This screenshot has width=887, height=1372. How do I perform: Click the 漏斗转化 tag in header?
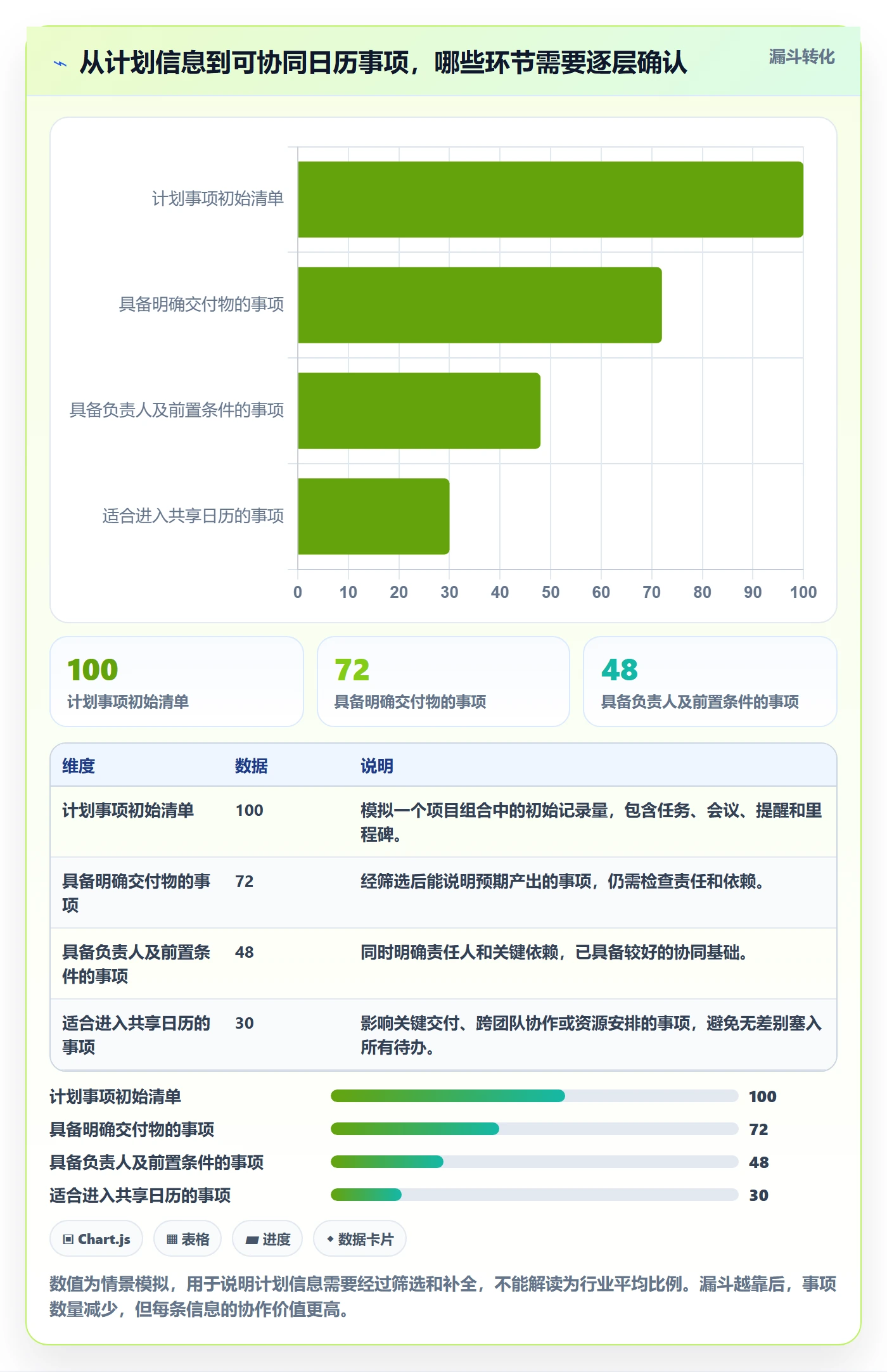pos(801,57)
